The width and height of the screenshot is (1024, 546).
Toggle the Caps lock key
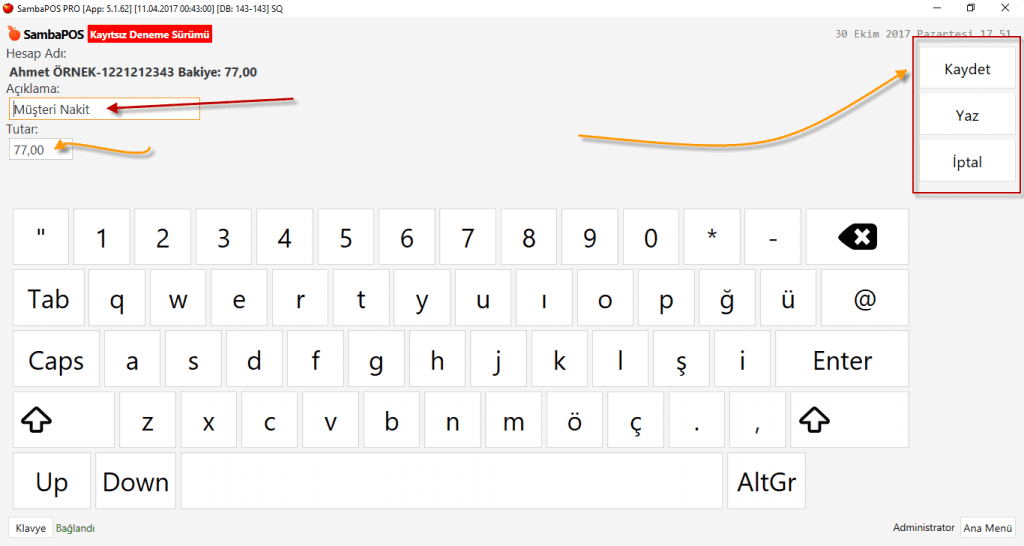click(x=56, y=361)
